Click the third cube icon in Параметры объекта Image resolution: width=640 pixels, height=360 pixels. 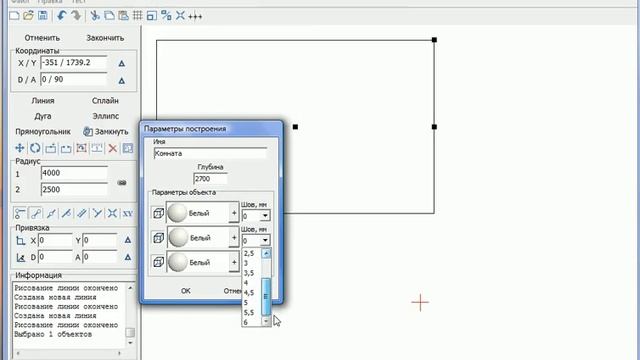[158, 262]
